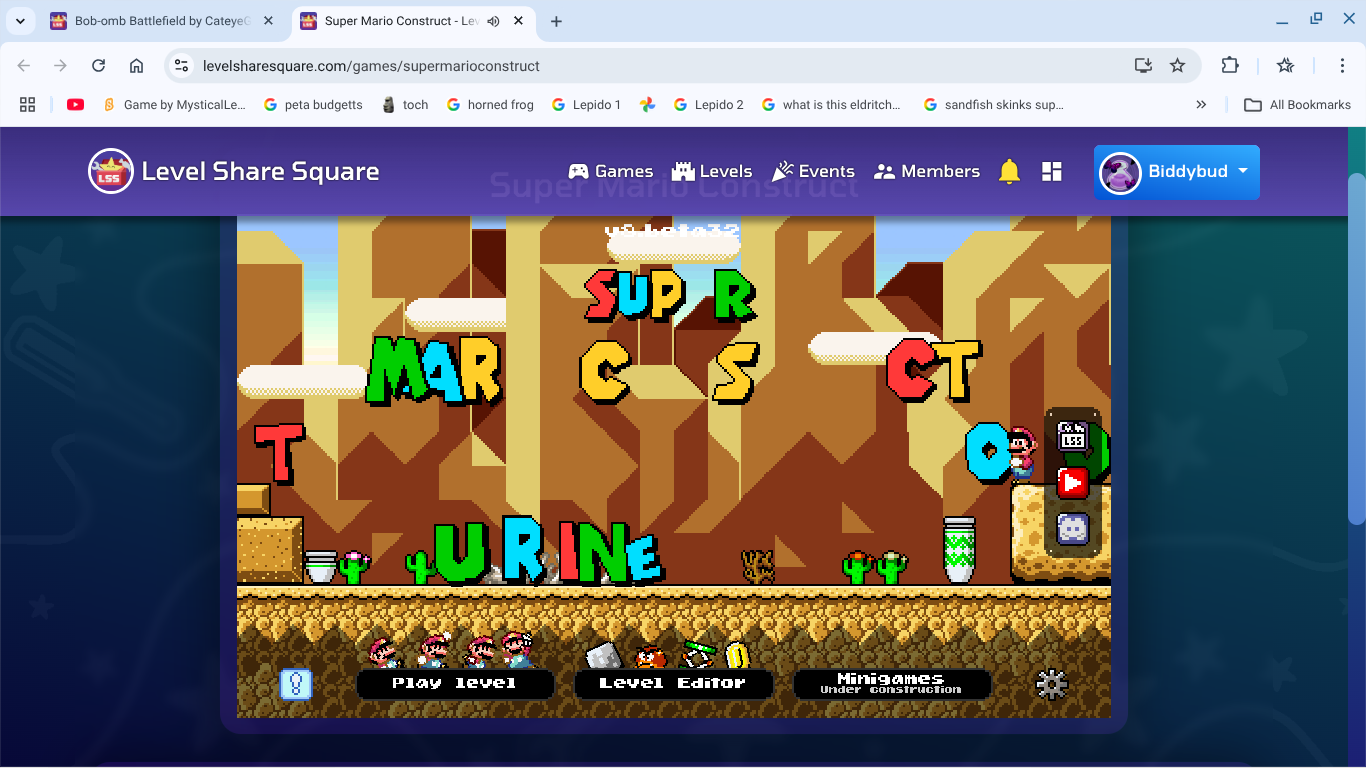
Task: Go to the Levels section
Action: (x=712, y=172)
